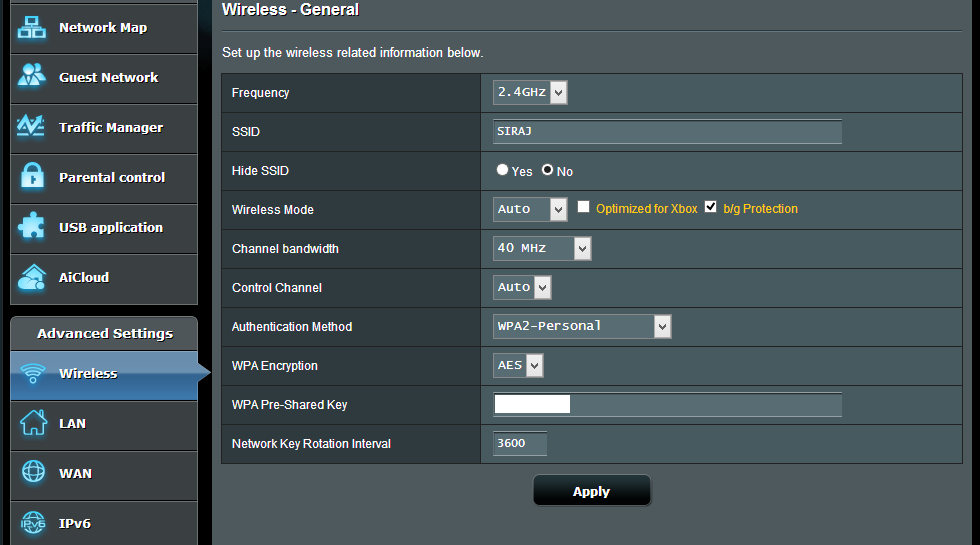
Task: Select the WAN globe icon
Action: click(x=33, y=471)
